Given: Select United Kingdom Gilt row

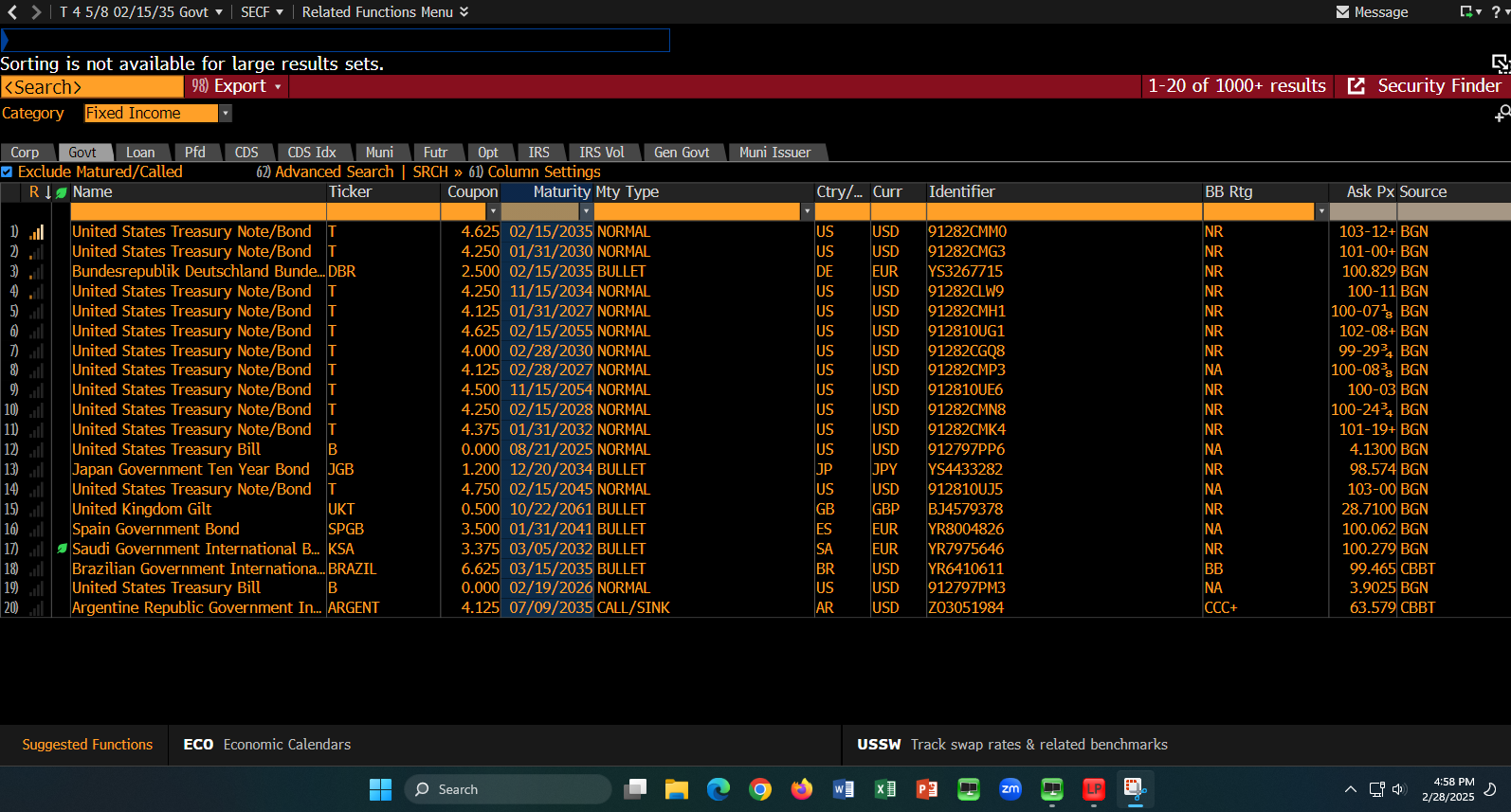Looking at the screenshot, I should click(142, 509).
